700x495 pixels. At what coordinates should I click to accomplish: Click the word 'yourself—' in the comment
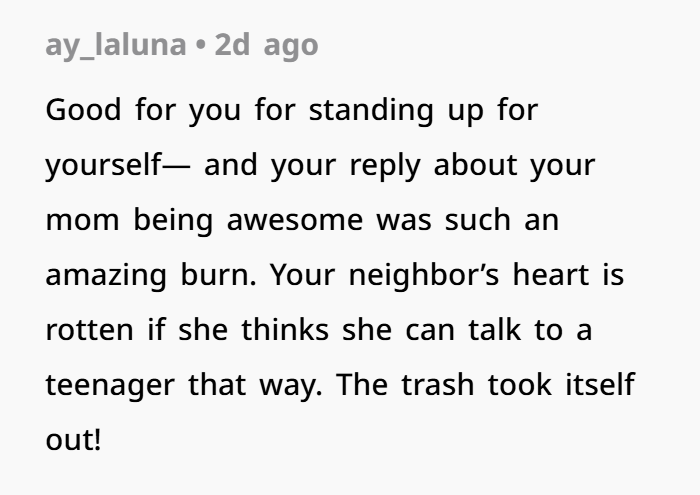click(118, 166)
